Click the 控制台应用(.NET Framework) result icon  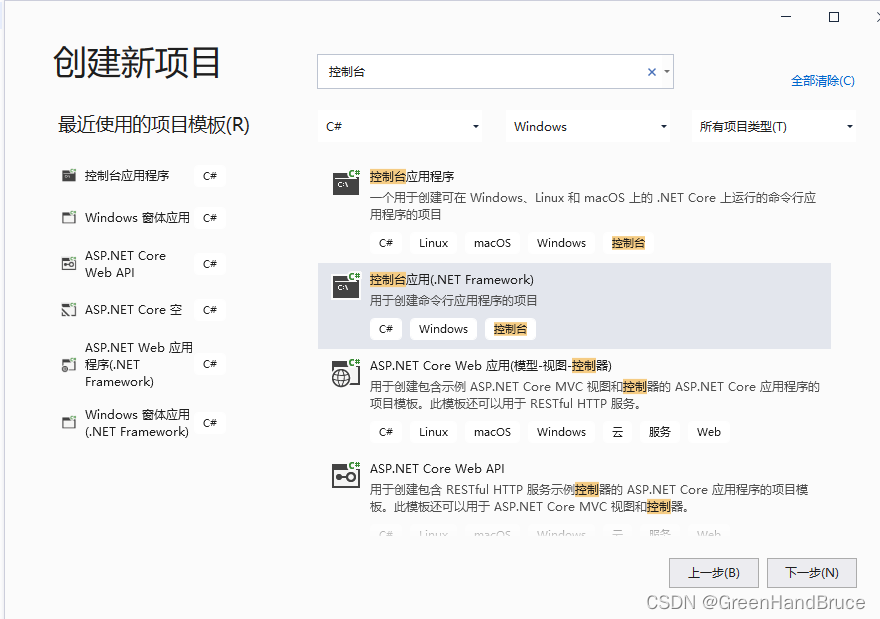pyautogui.click(x=346, y=286)
